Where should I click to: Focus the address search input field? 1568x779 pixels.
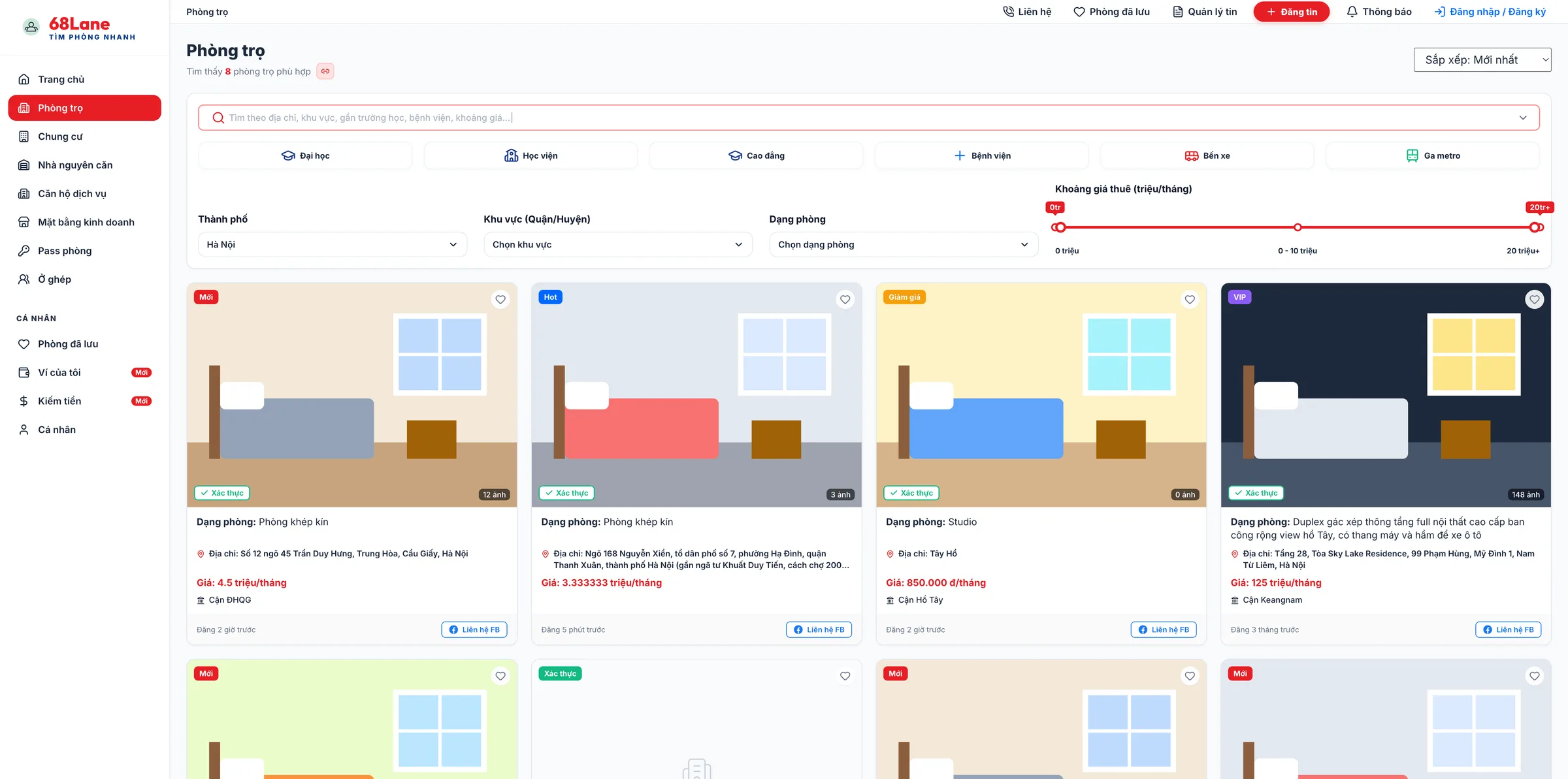(869, 118)
